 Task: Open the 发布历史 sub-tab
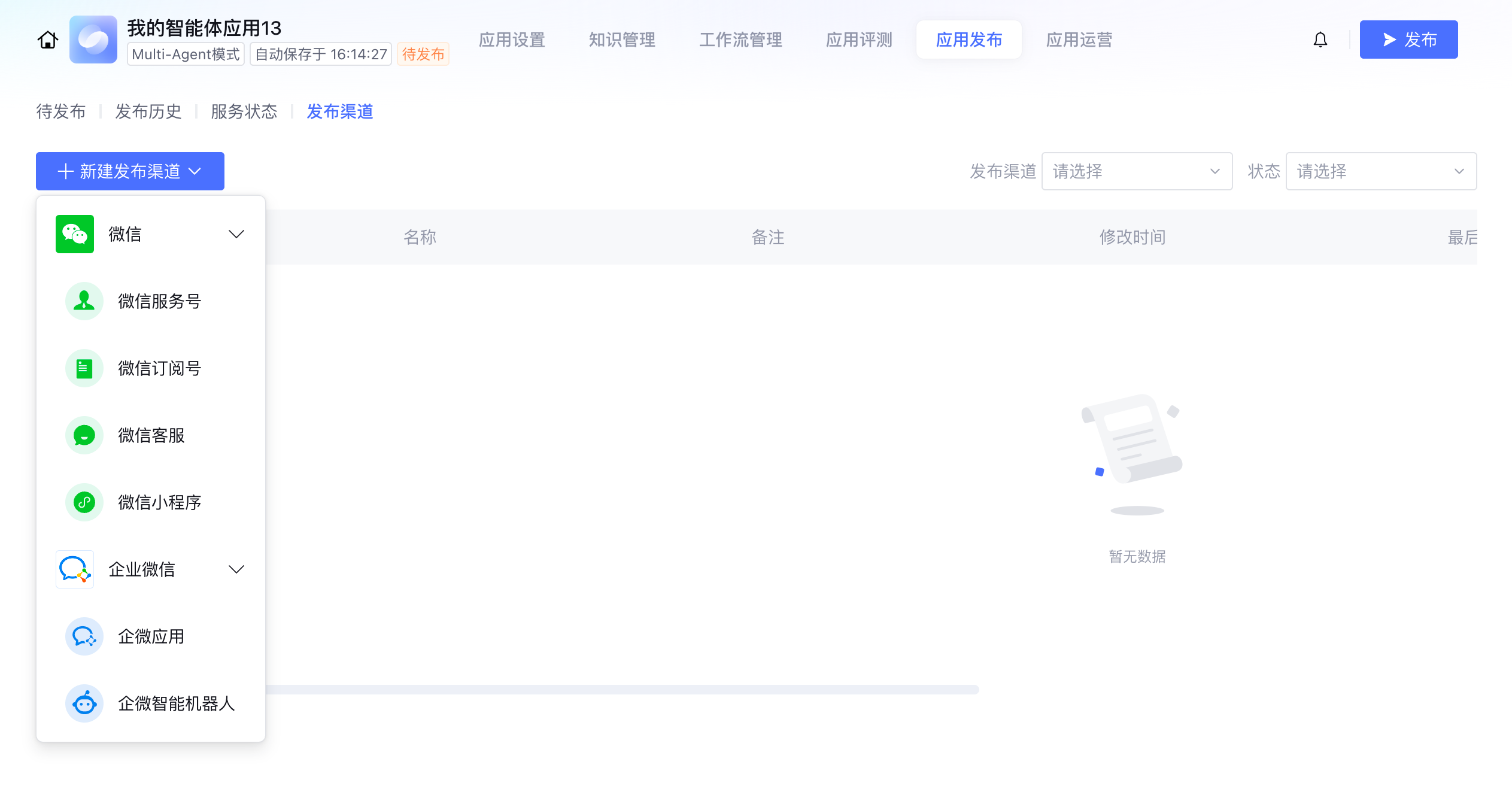148,112
